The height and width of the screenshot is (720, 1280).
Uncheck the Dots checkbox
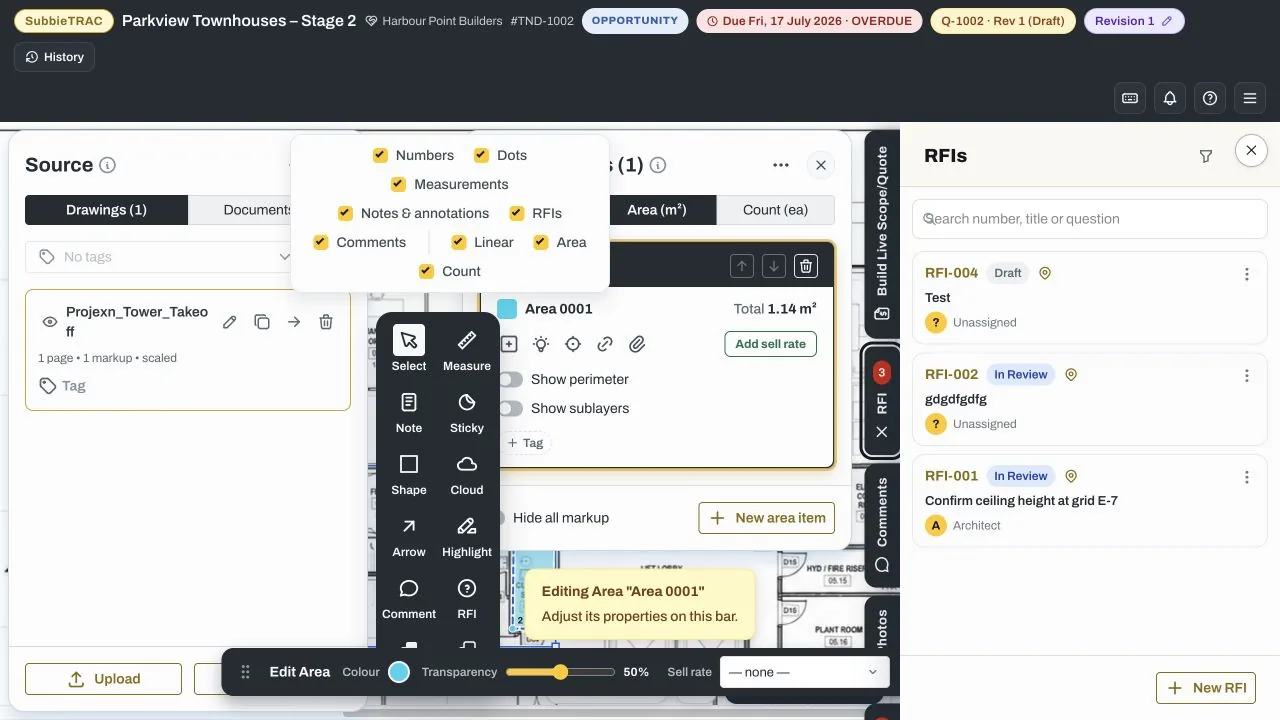[x=481, y=155]
